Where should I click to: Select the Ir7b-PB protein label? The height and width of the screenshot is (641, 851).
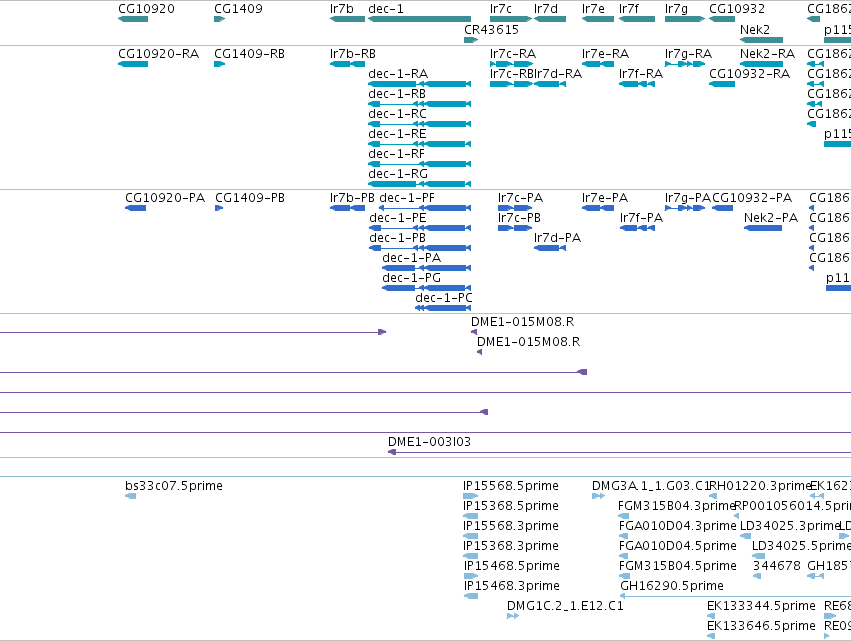click(x=352, y=198)
